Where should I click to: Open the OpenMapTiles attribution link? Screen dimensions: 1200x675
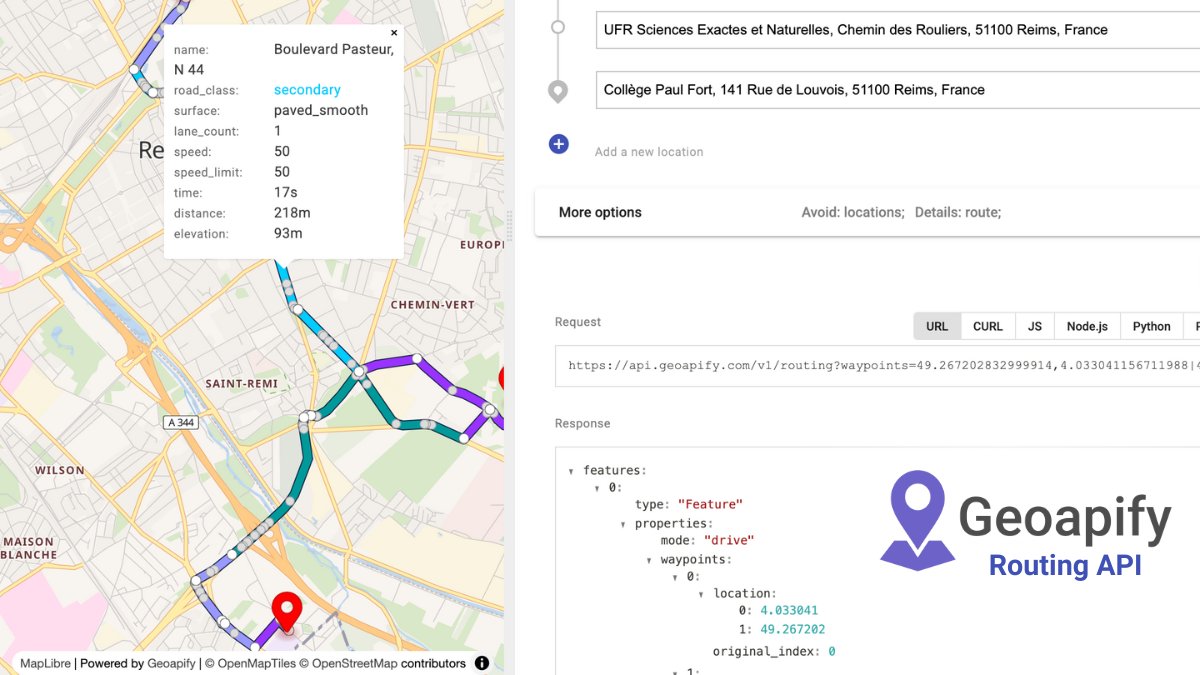pos(258,663)
